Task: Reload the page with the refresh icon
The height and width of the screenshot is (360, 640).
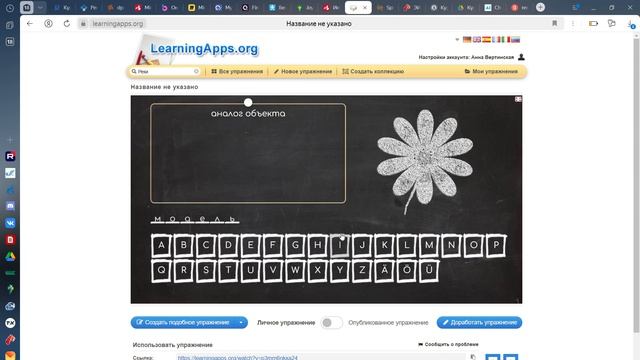Action: (67, 24)
